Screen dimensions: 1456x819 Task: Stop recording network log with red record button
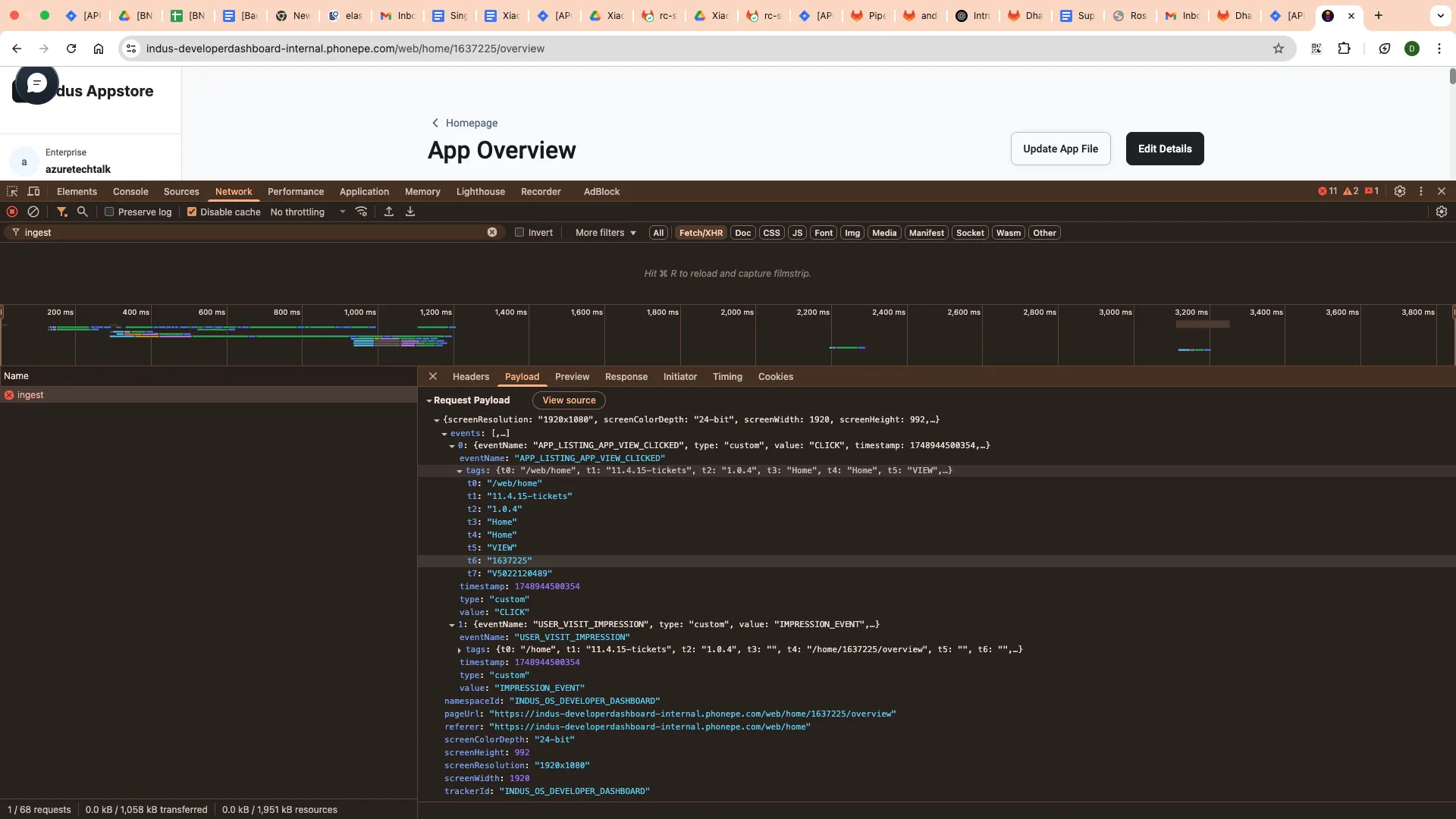point(12,212)
